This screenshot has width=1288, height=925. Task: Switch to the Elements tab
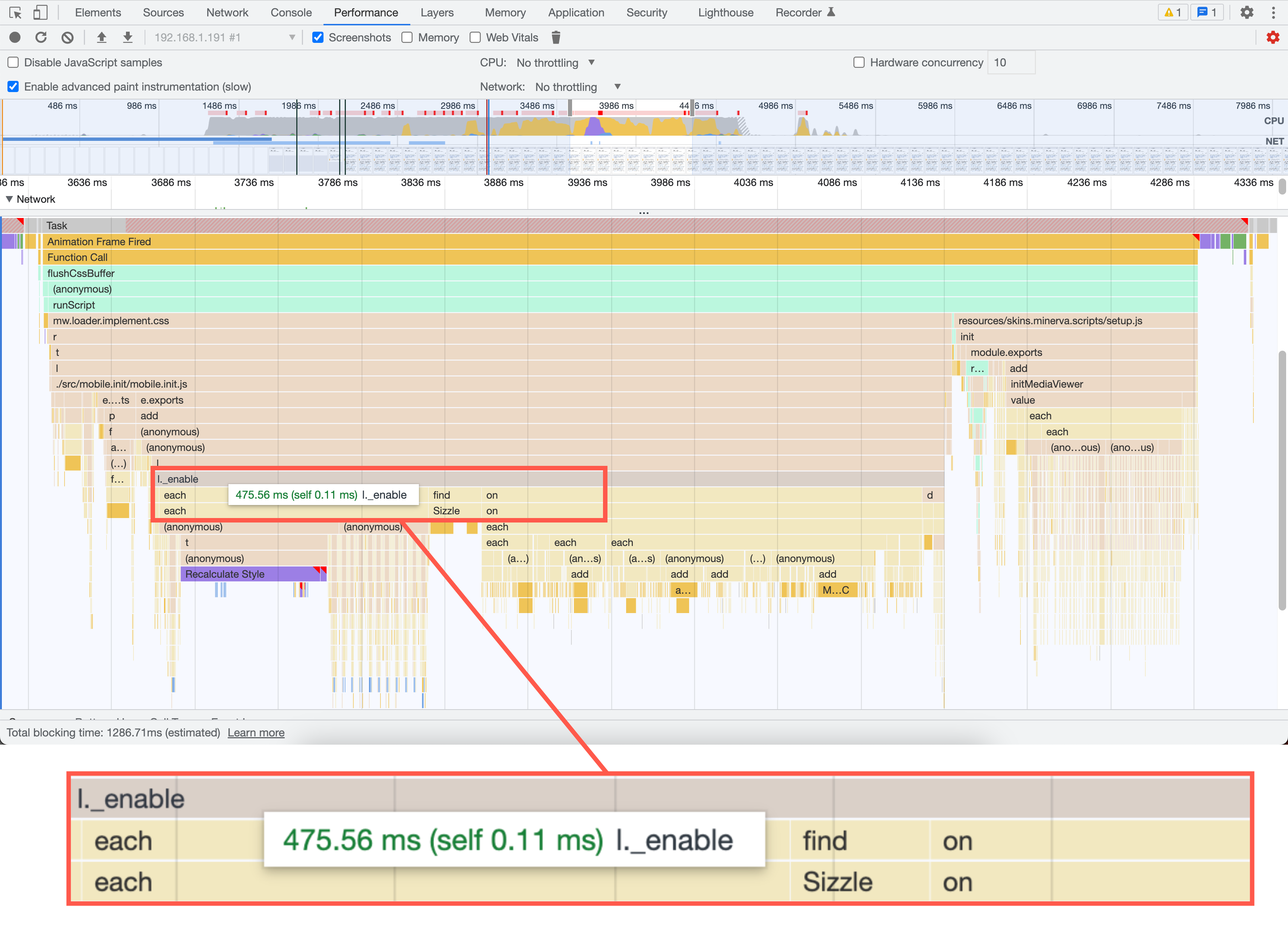point(98,13)
